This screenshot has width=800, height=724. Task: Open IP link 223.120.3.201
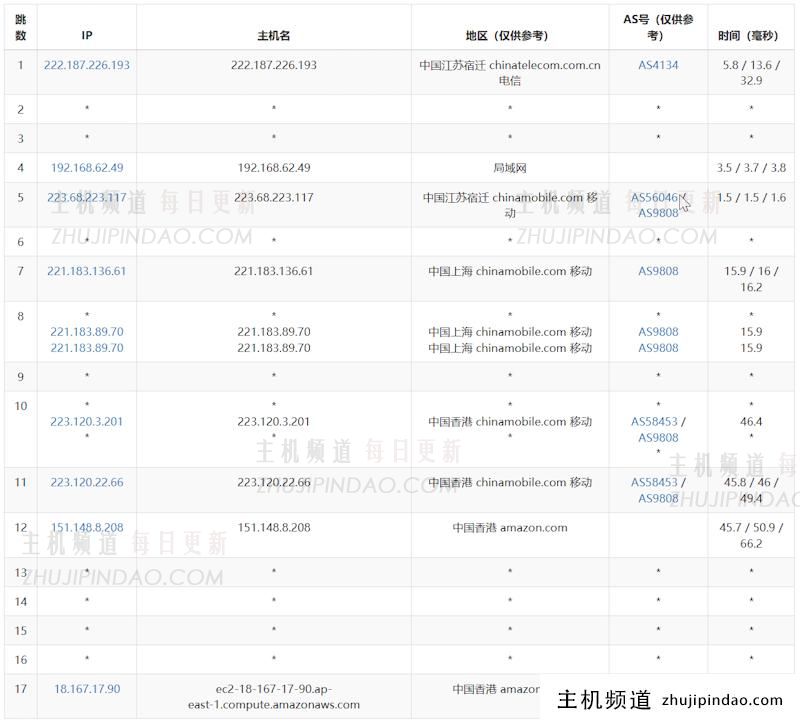click(87, 421)
